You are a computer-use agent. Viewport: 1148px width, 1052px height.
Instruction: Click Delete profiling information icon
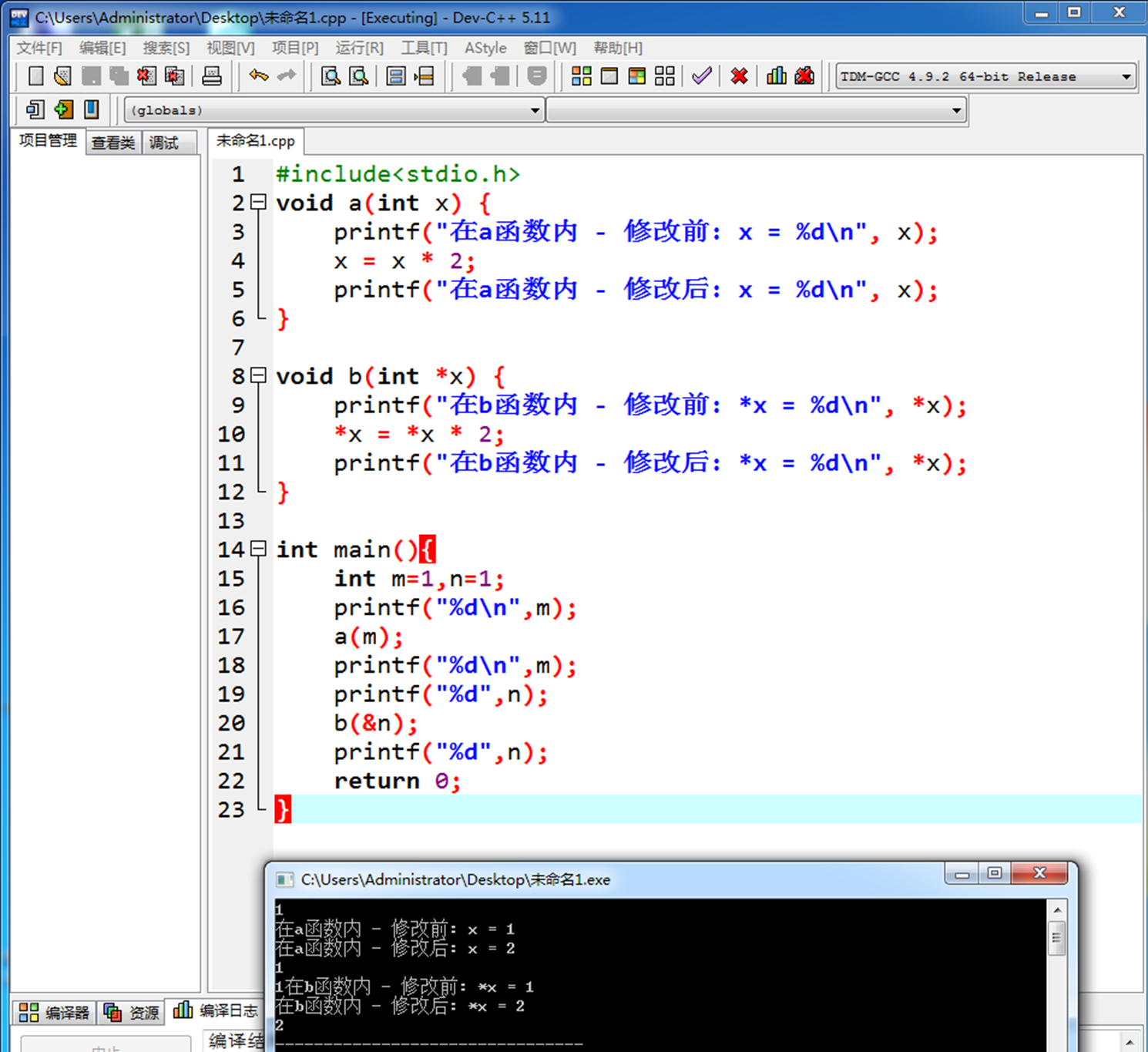coord(804,76)
